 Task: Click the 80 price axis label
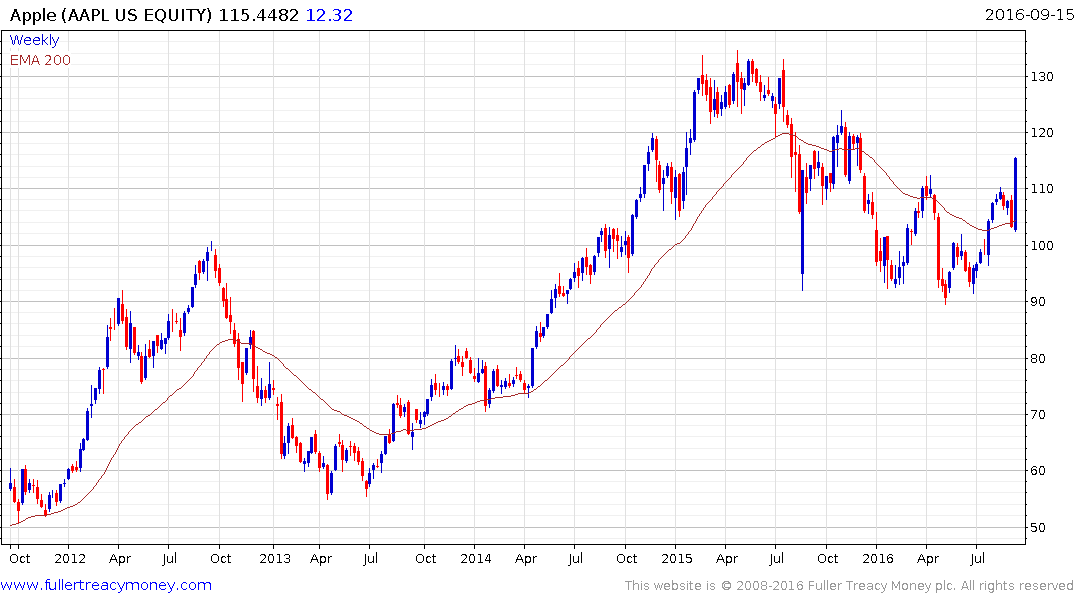point(1037,358)
